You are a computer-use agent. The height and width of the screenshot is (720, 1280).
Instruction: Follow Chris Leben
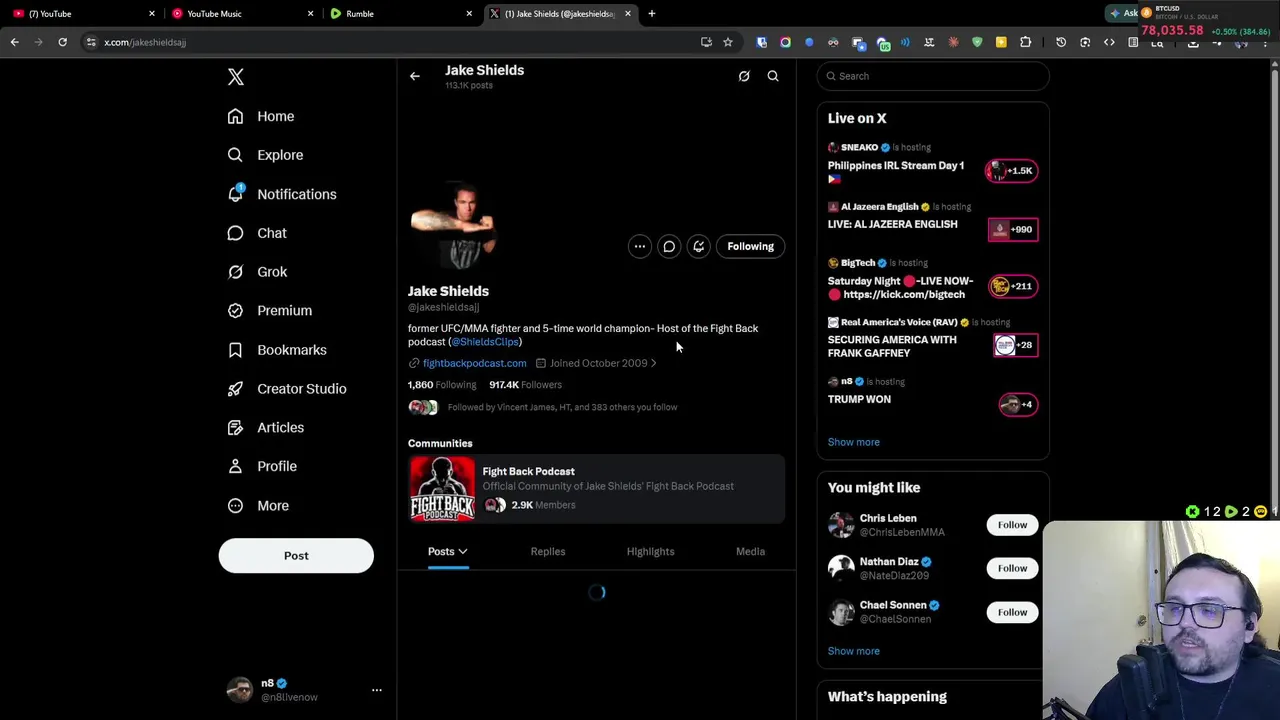tap(1012, 525)
